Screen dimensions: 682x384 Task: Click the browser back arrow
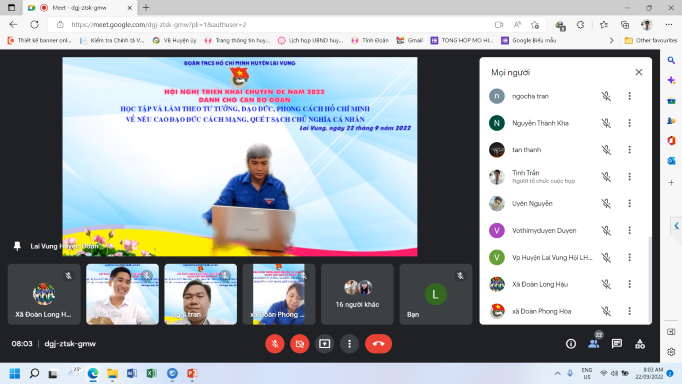point(13,25)
